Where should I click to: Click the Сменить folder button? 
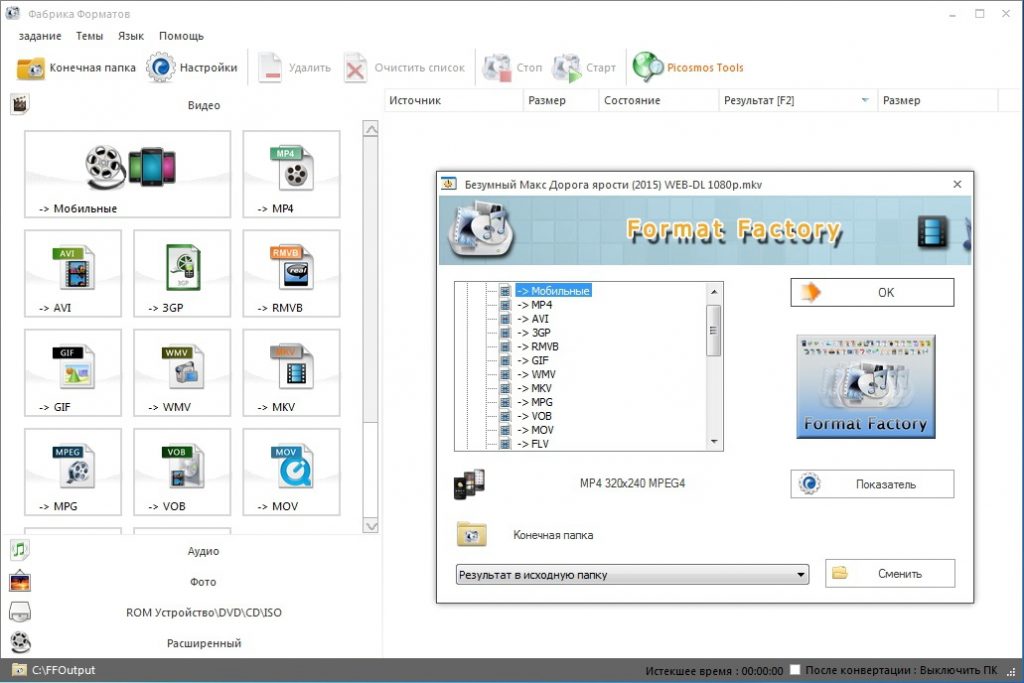[x=890, y=573]
